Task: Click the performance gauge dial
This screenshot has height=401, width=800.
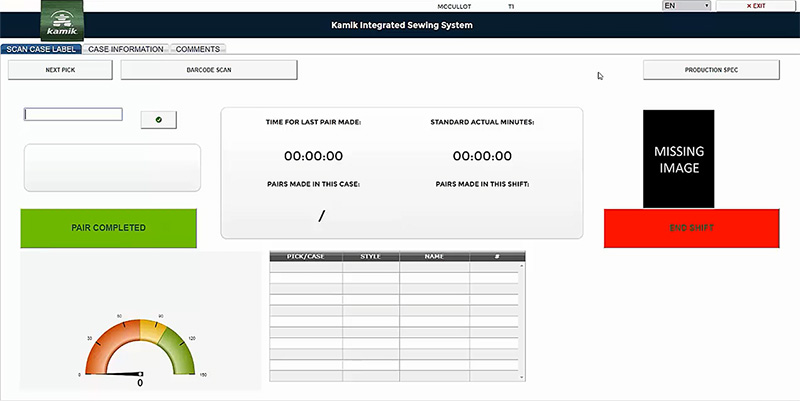Action: coord(140,348)
